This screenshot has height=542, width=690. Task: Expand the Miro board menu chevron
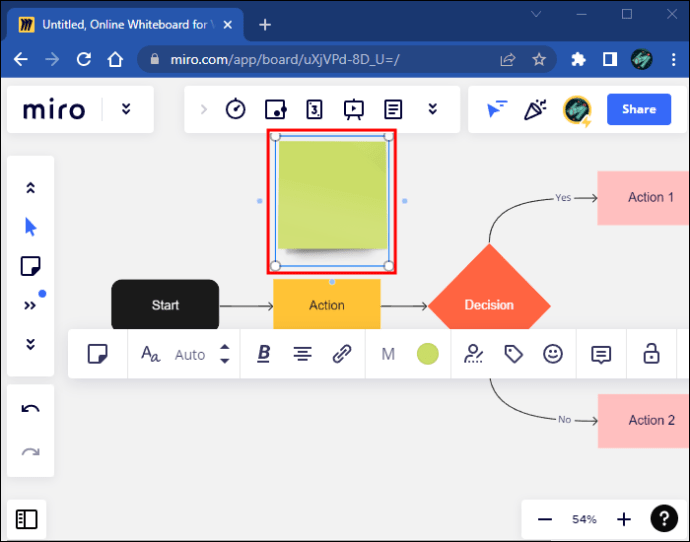coord(126,109)
